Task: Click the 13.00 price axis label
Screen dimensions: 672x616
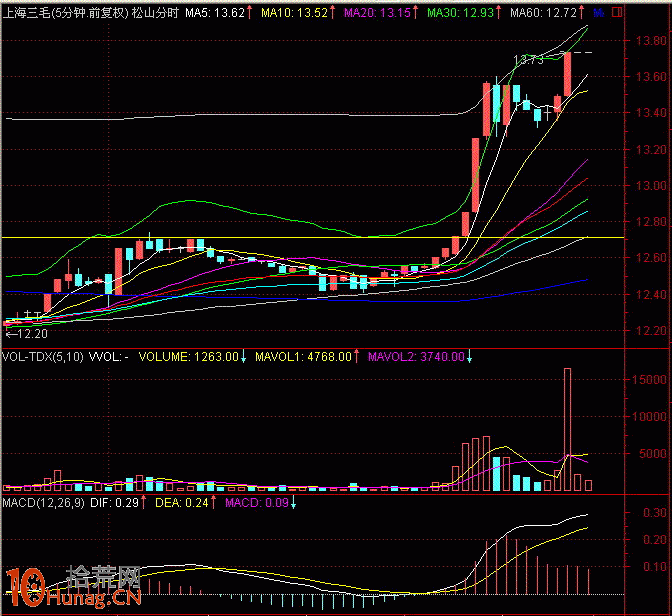Action: click(x=651, y=186)
